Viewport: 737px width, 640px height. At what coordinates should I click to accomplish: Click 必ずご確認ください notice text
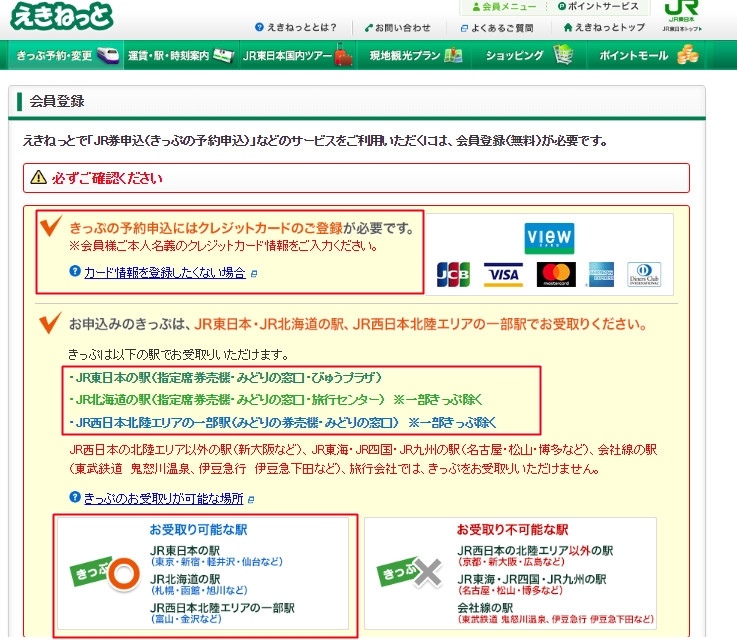coord(107,178)
